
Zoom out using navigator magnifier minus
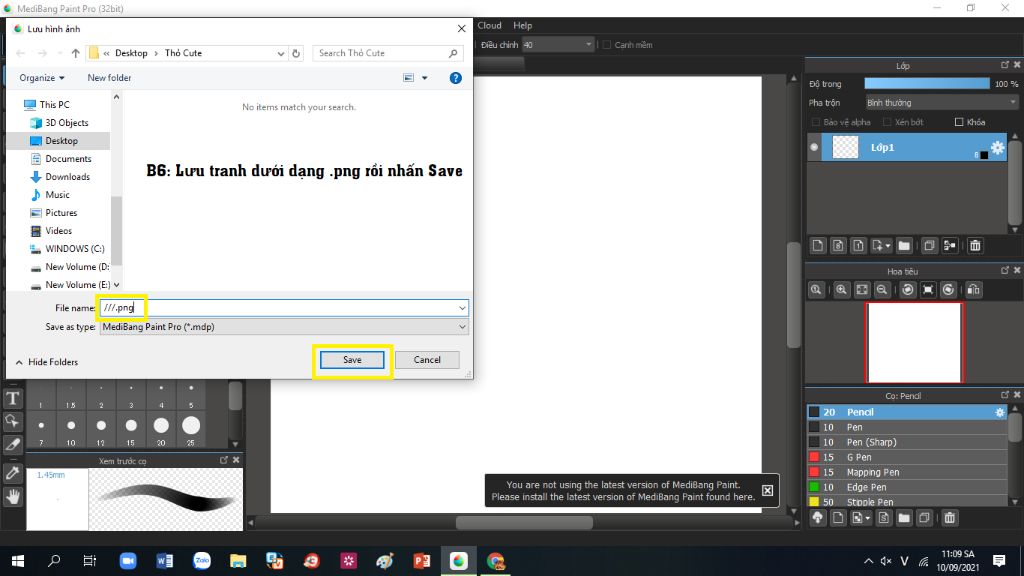coord(882,290)
